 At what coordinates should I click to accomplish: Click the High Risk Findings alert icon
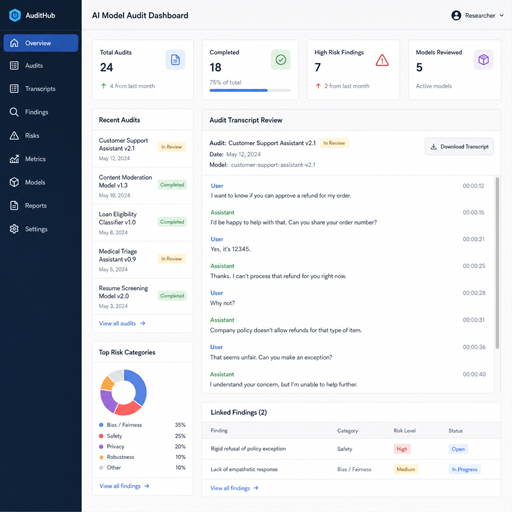(382, 60)
